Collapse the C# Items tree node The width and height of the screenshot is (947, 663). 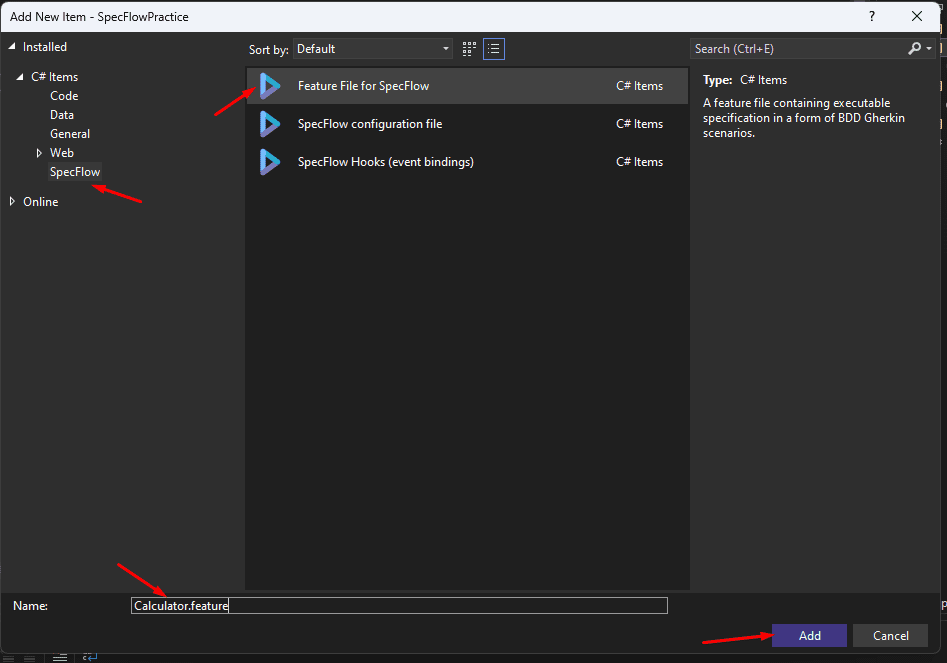point(20,77)
